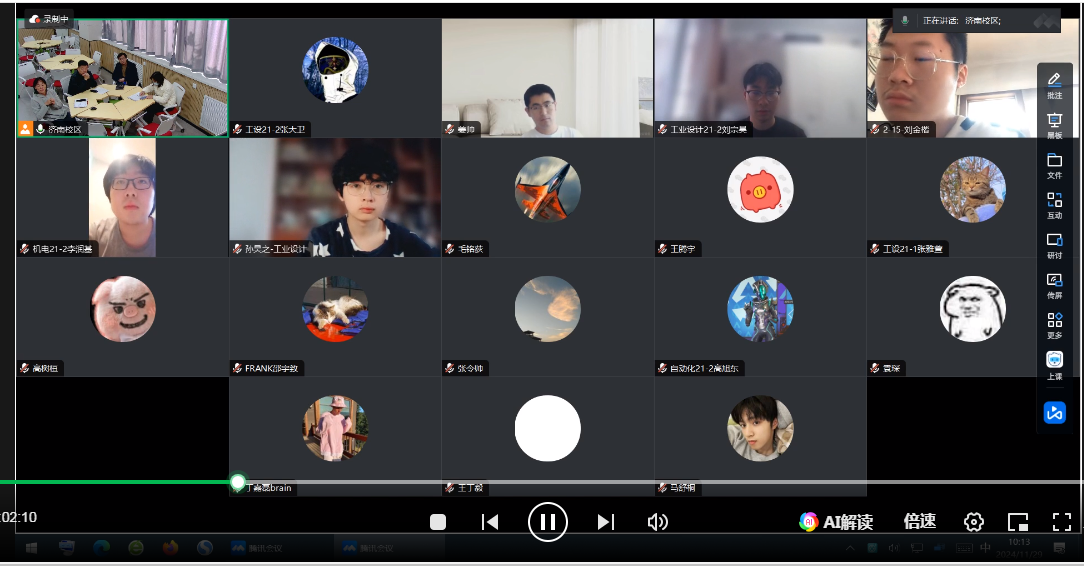Click the 上课 class icon
The image size is (1084, 566).
tap(1054, 364)
